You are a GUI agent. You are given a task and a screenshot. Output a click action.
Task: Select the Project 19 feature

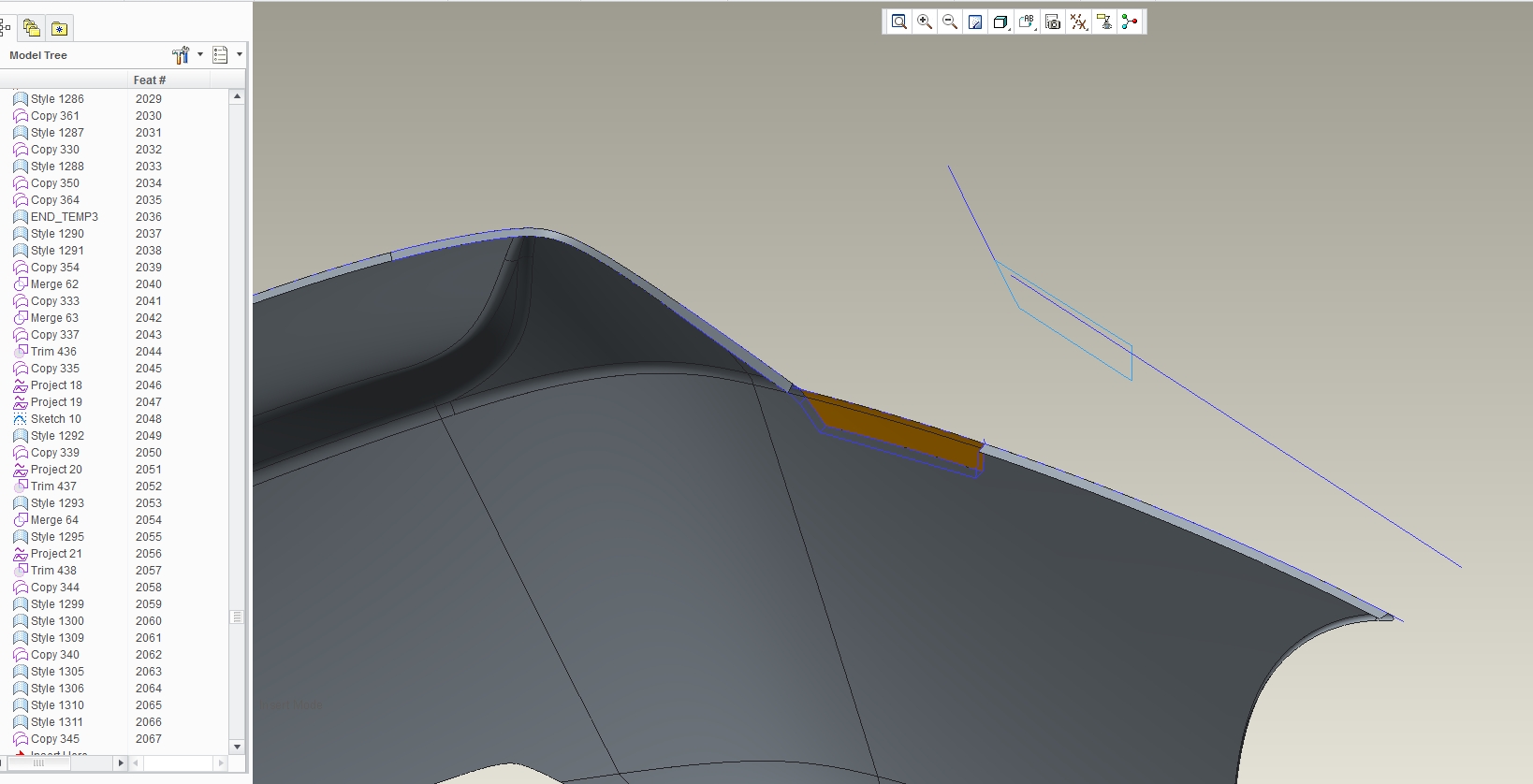56,402
